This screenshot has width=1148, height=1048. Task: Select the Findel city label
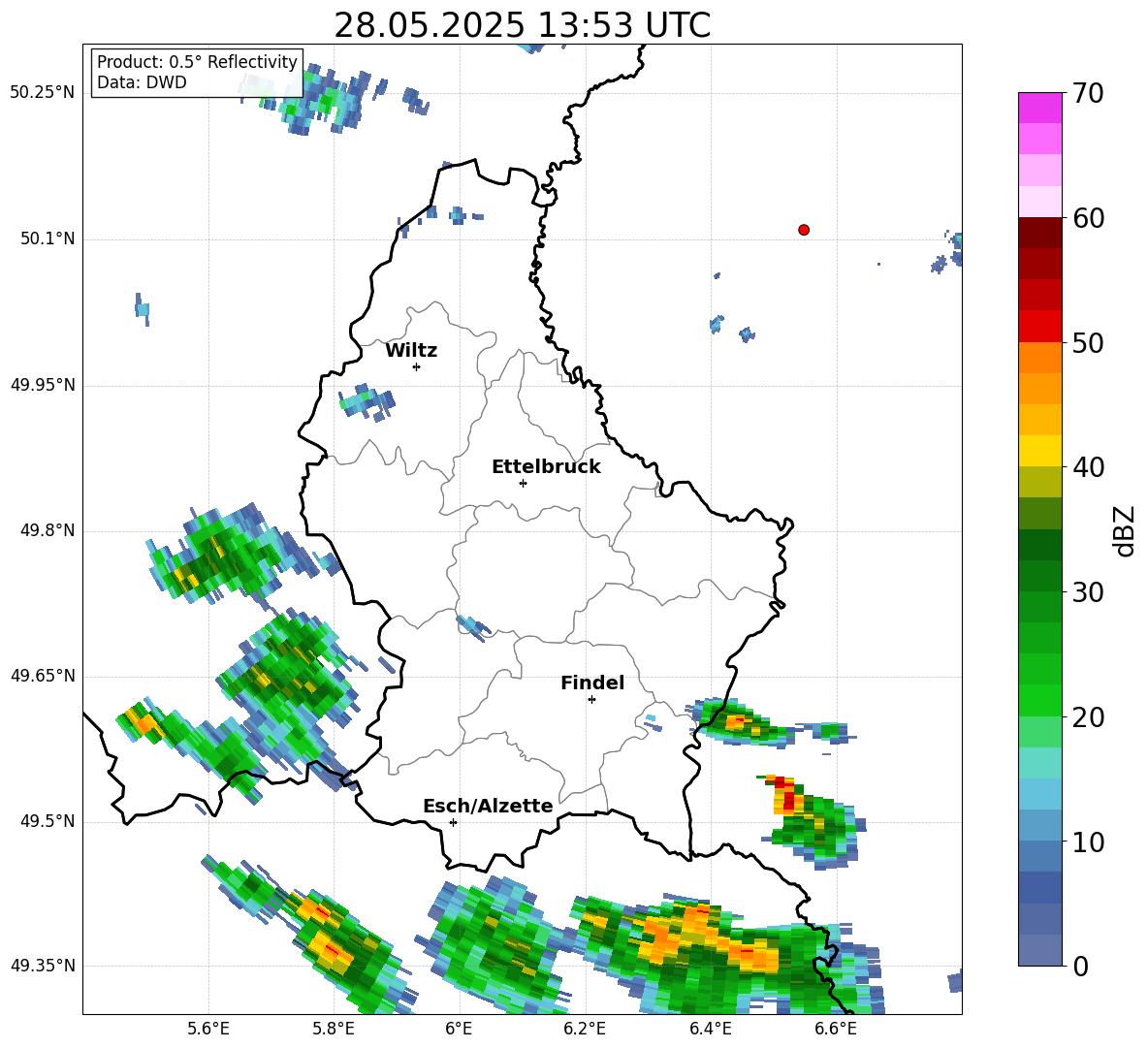[592, 683]
